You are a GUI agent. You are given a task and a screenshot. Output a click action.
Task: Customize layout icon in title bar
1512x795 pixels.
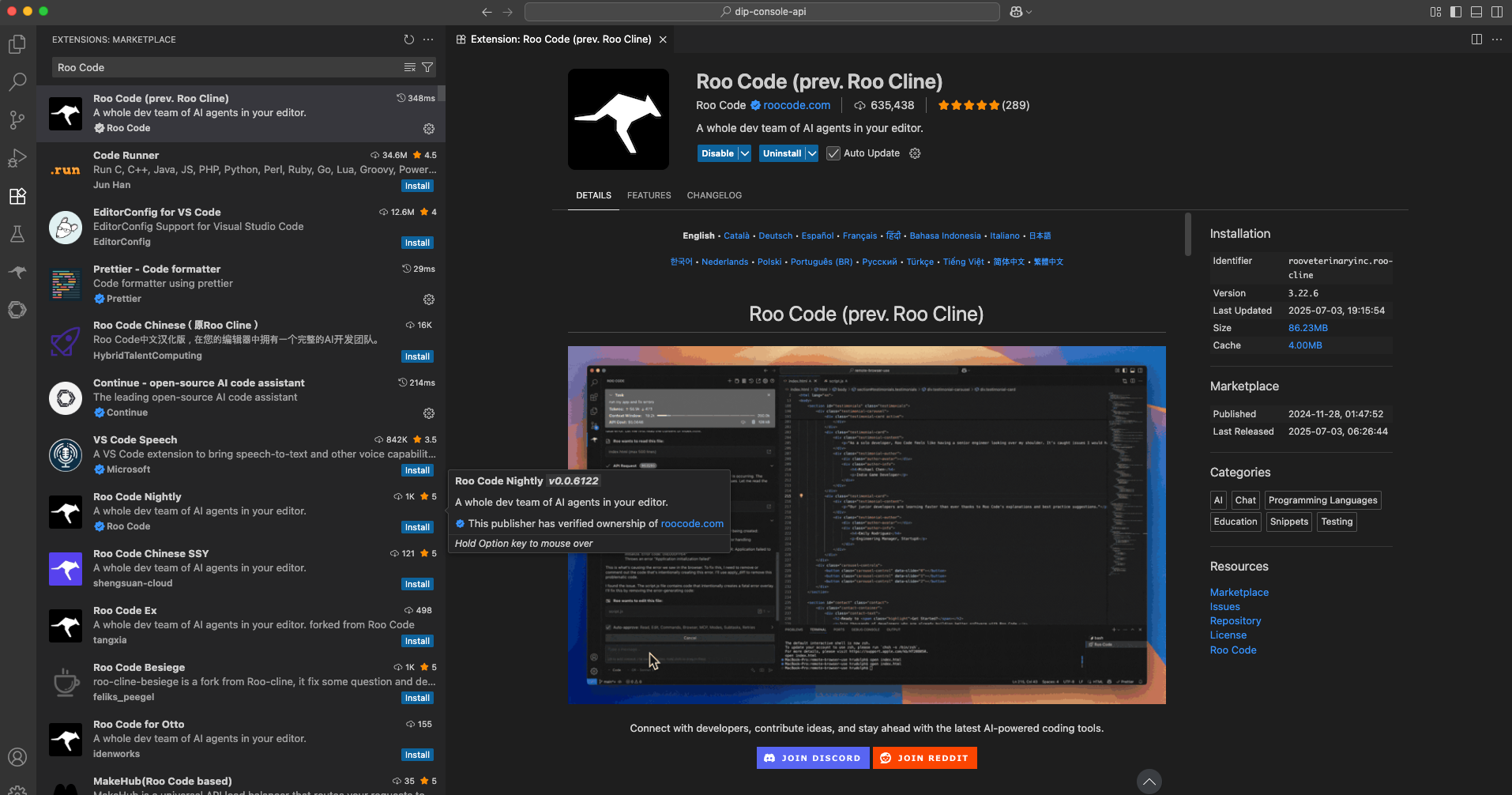pyautogui.click(x=1435, y=12)
